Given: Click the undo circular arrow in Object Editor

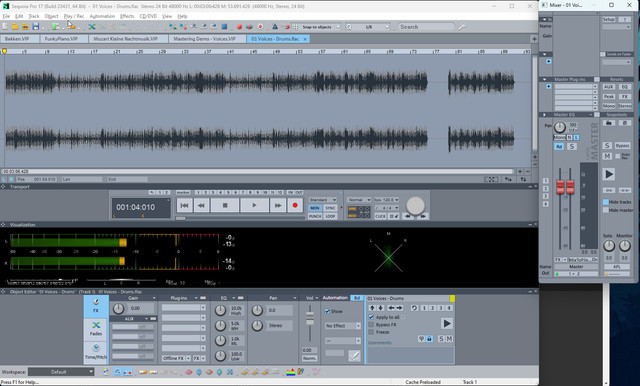Looking at the screenshot, I should click(414, 308).
